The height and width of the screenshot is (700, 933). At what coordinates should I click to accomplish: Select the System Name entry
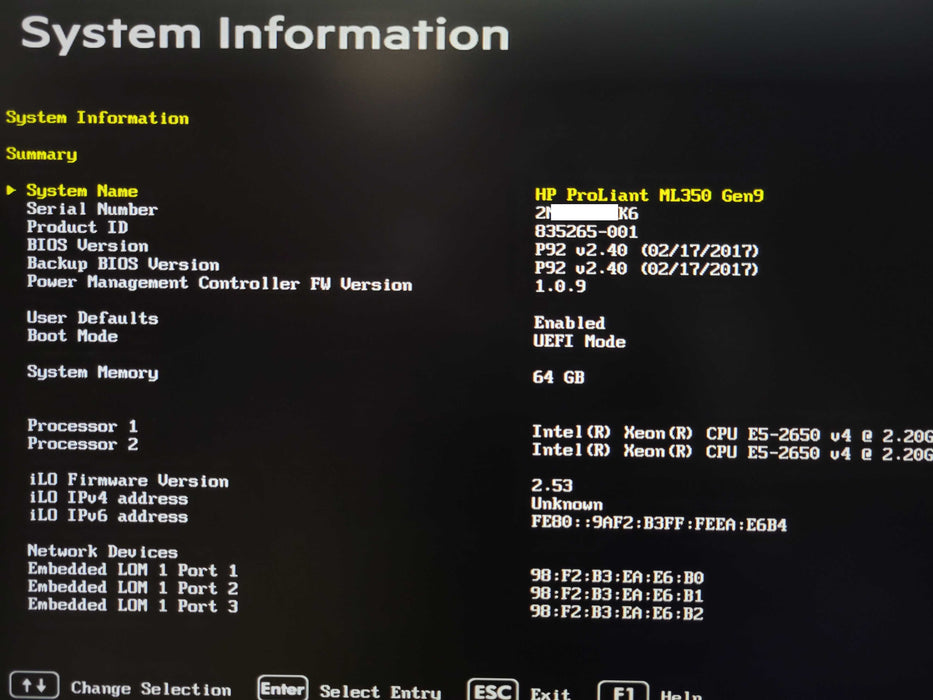(x=82, y=191)
